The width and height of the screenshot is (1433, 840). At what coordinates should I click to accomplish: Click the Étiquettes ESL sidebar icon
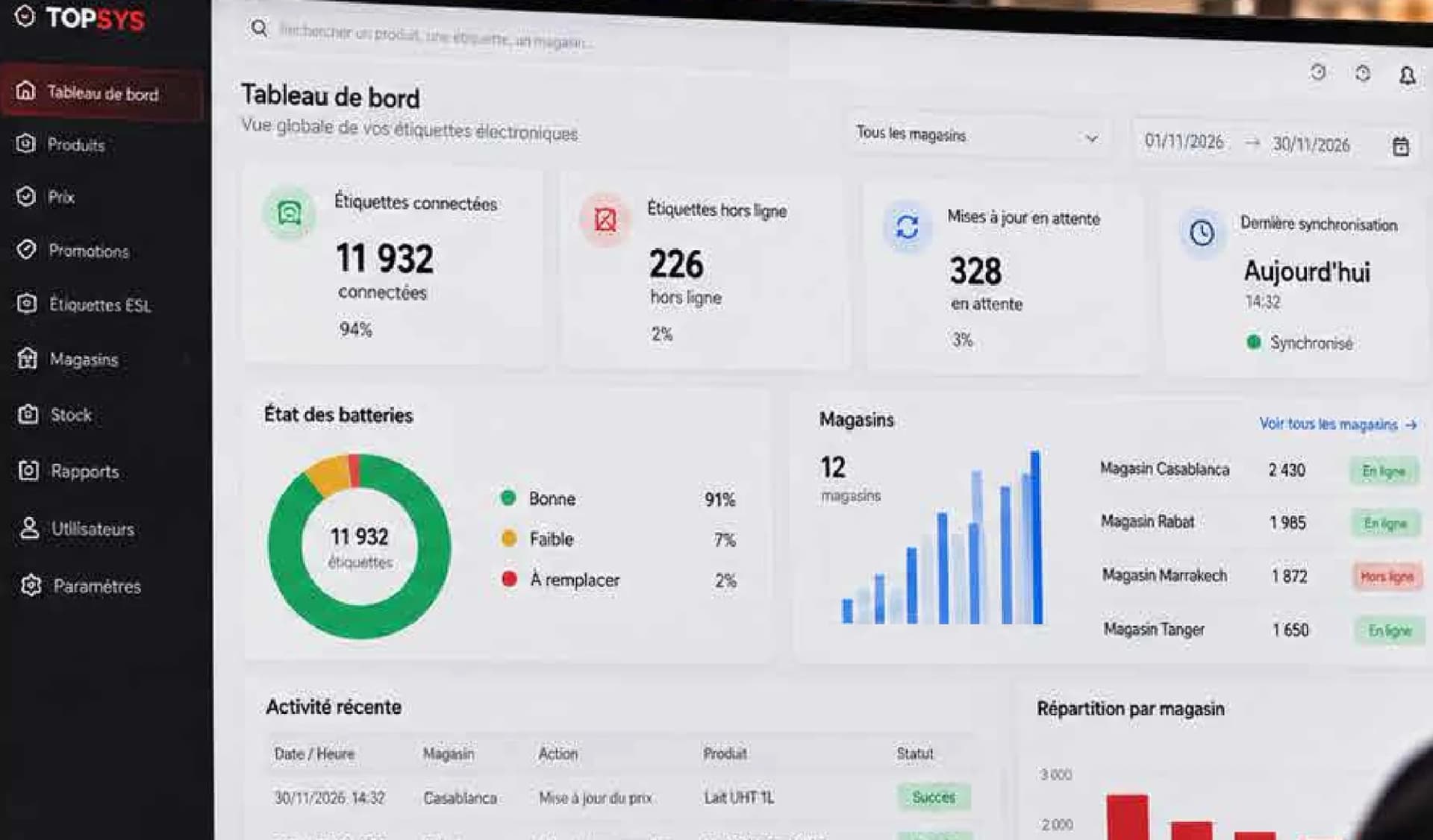(27, 304)
